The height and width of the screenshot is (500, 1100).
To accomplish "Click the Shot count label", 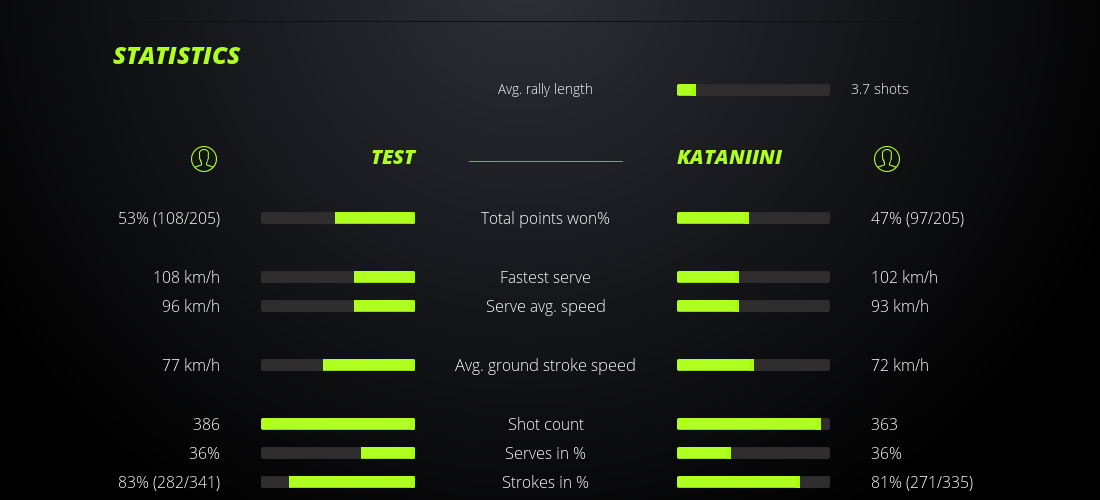I will 545,424.
